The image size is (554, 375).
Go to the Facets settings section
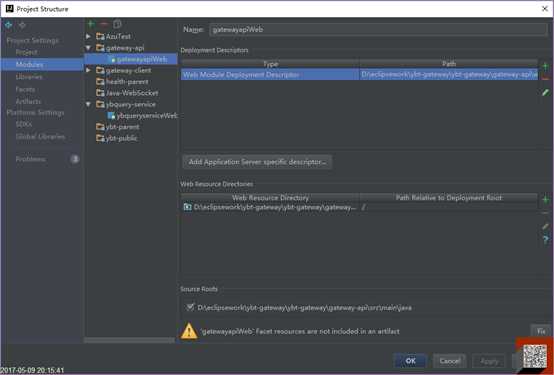pyautogui.click(x=25, y=89)
